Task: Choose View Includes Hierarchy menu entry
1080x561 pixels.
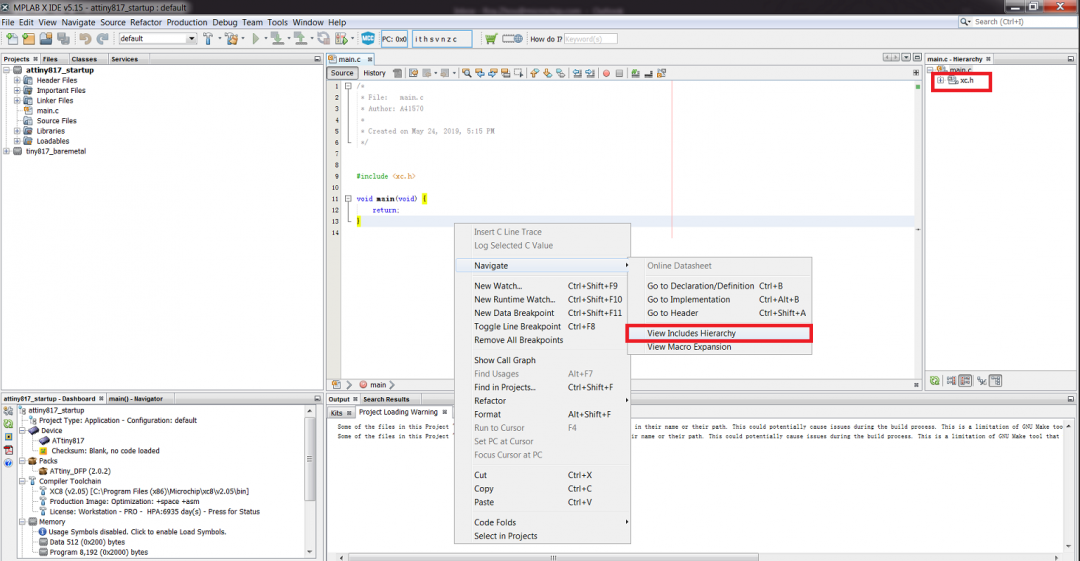Action: 719,334
